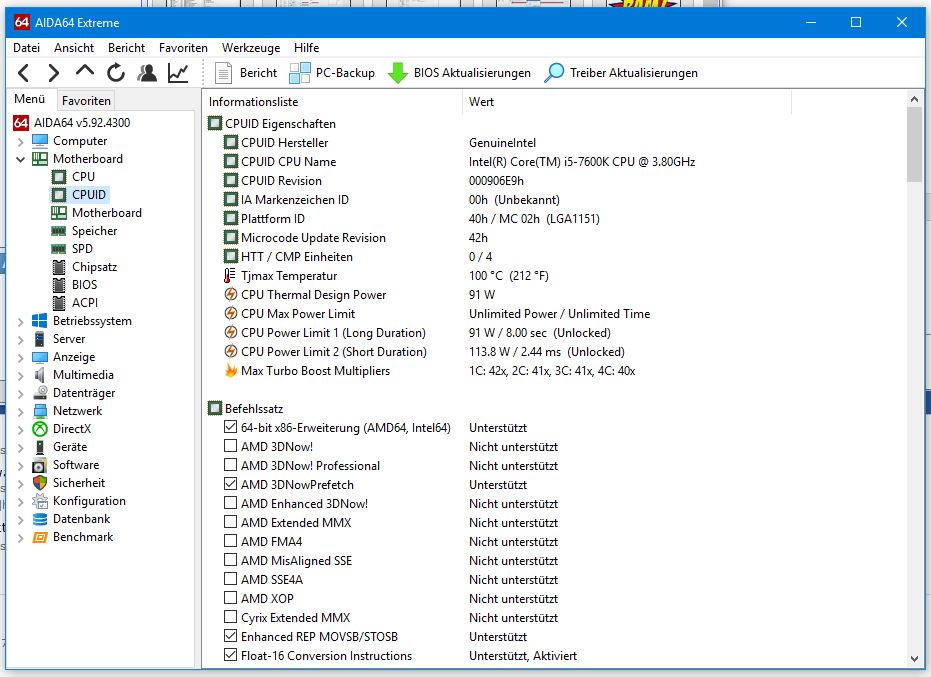Select the Motherboard sub-item under Motherboard
This screenshot has height=677, width=931.
coord(107,213)
